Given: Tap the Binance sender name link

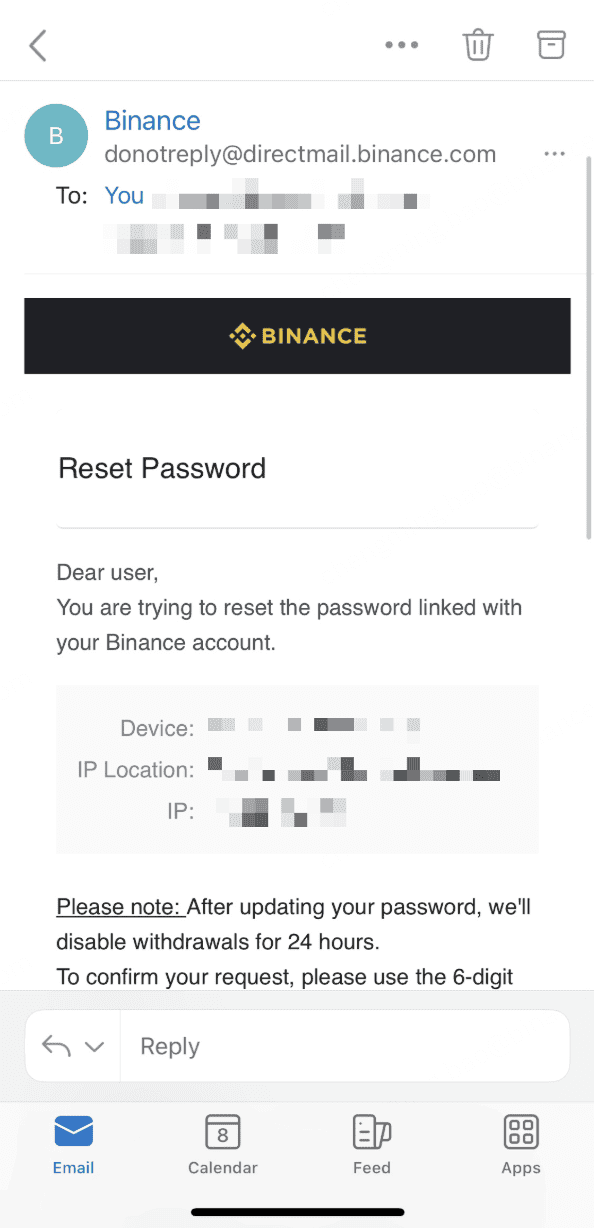Looking at the screenshot, I should click(152, 121).
